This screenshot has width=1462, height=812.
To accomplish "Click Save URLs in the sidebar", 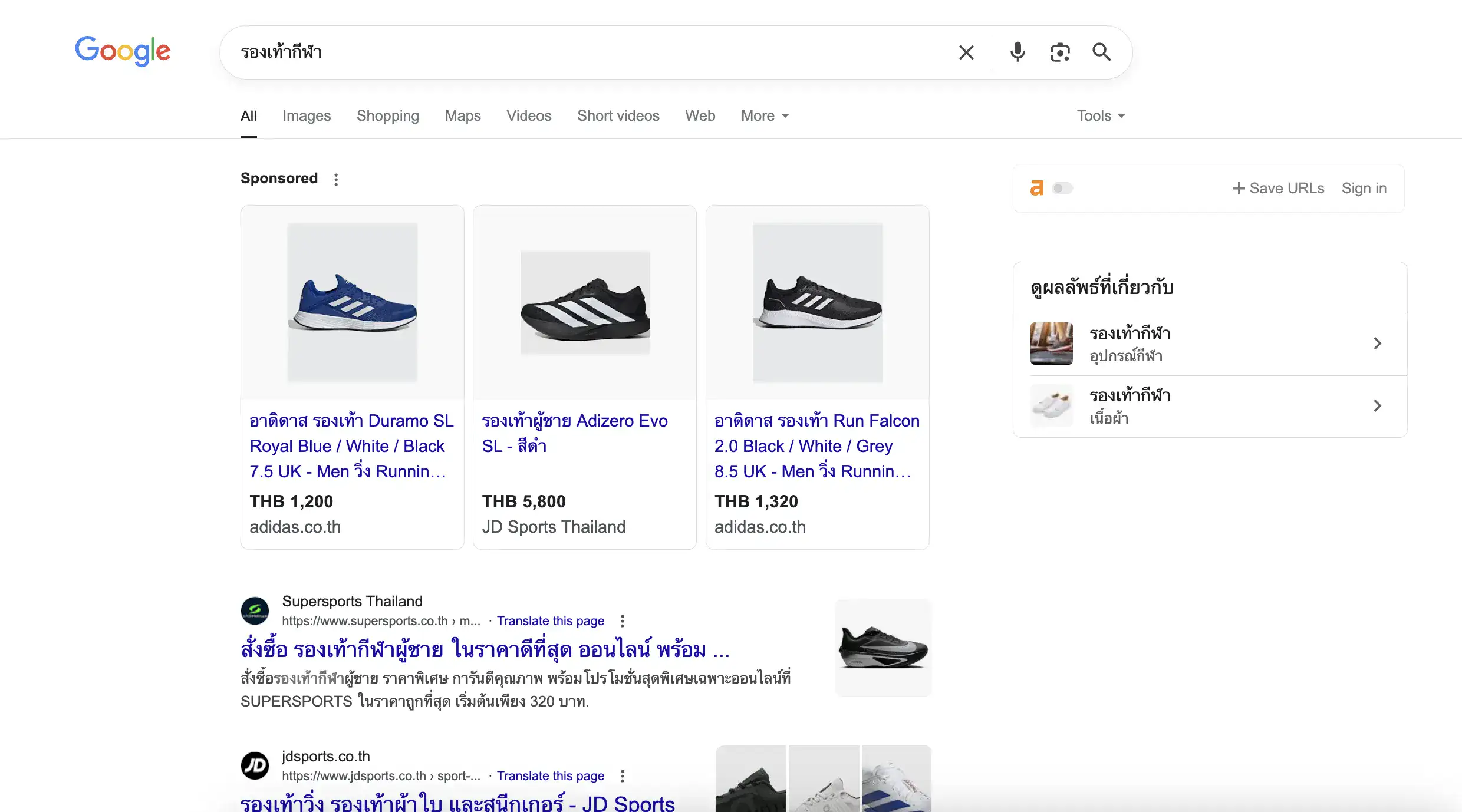I will tap(1278, 188).
